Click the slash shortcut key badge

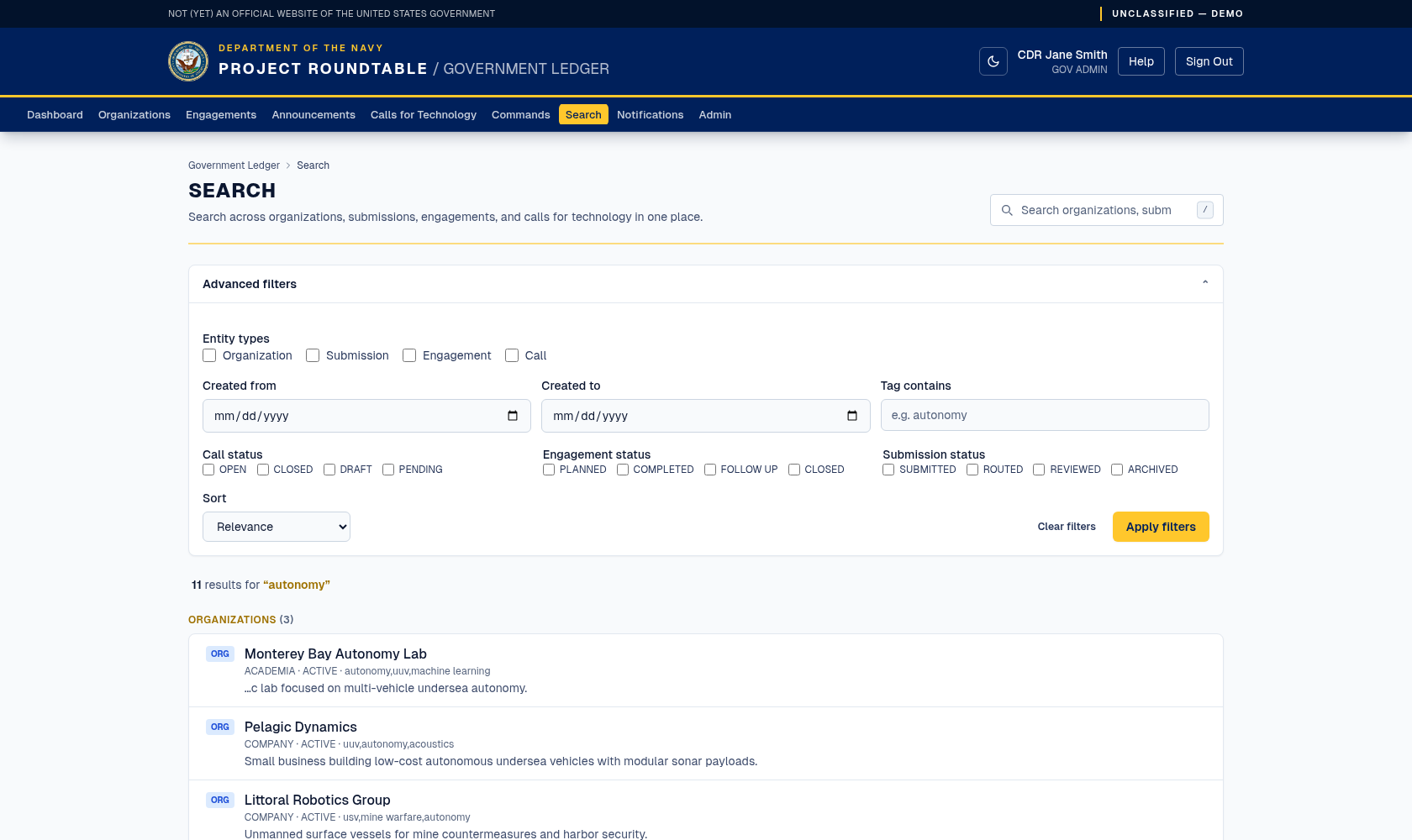1204,210
